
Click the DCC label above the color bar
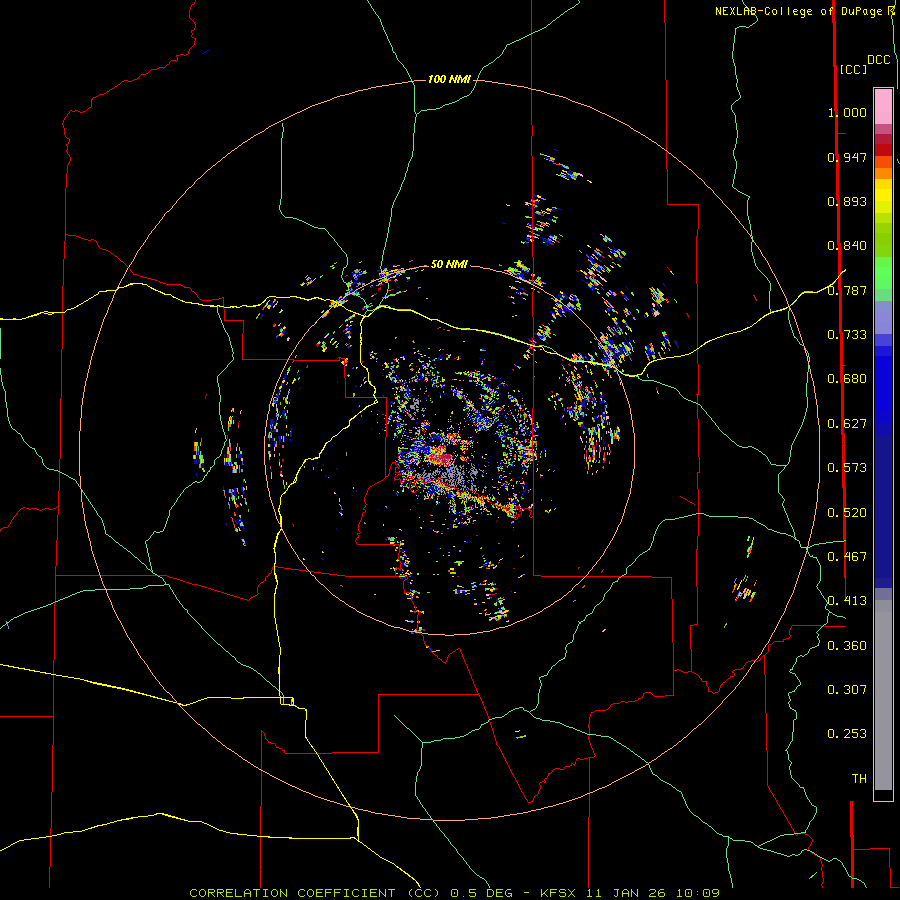click(x=879, y=60)
